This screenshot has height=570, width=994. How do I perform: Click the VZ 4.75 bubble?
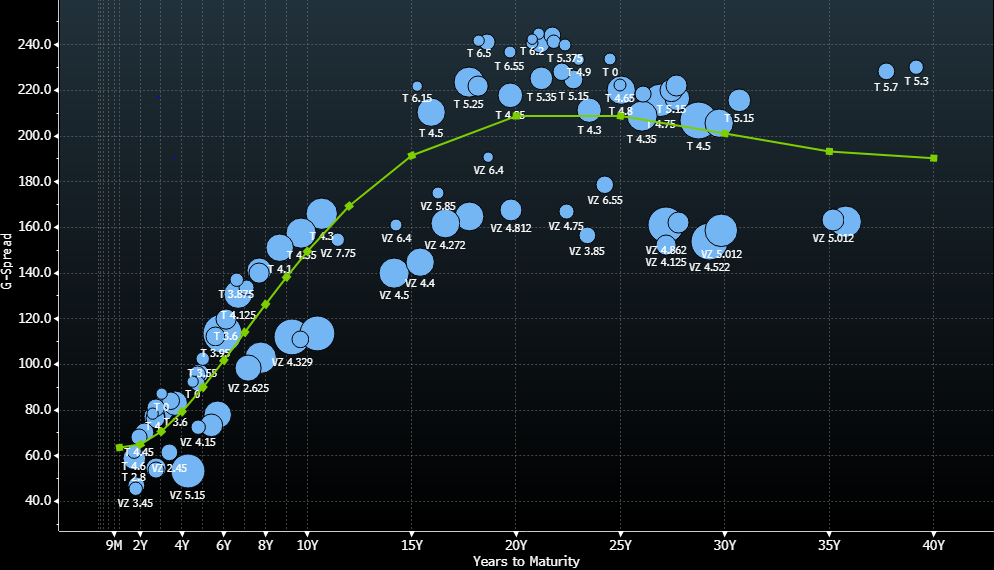(566, 212)
